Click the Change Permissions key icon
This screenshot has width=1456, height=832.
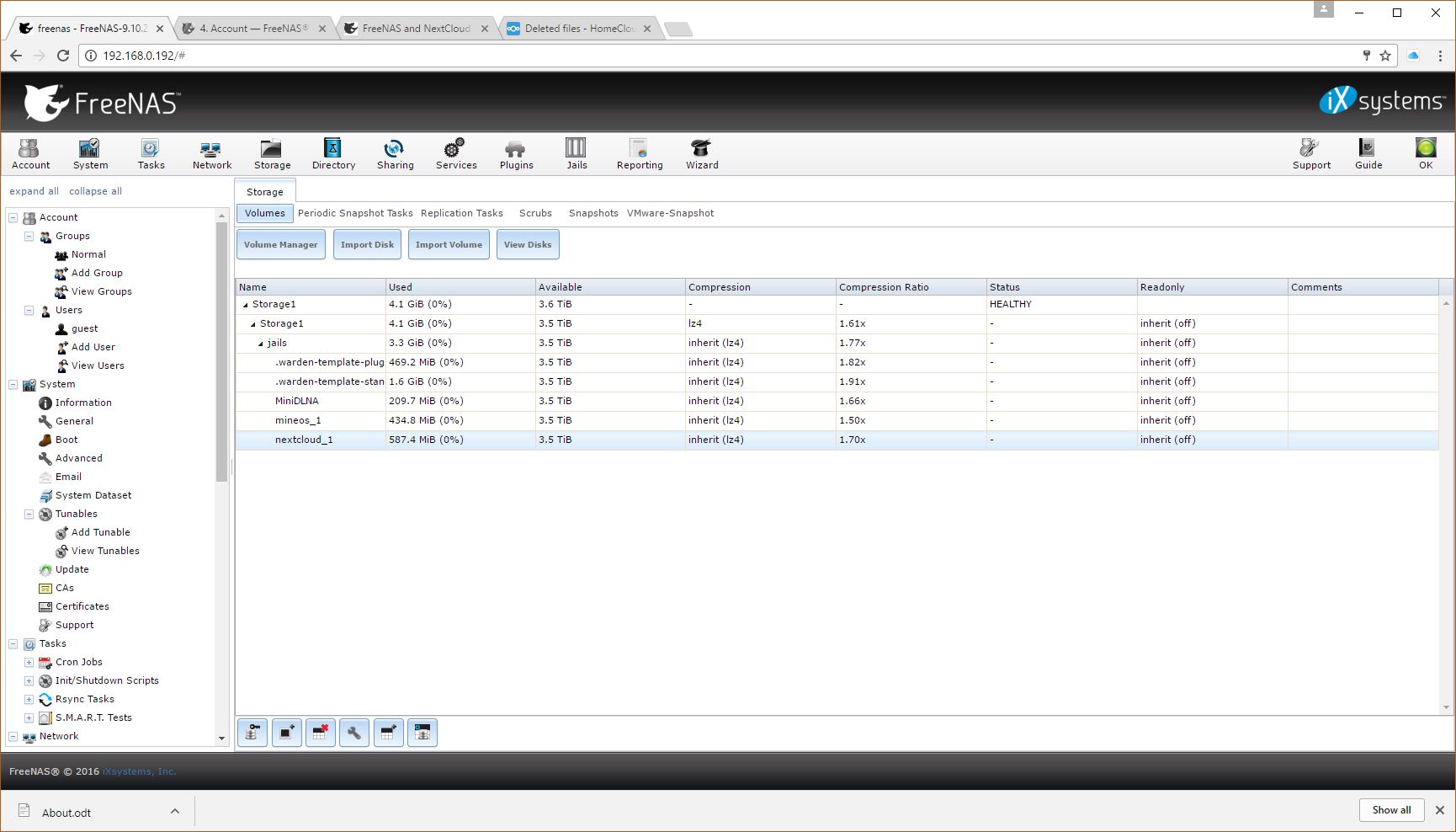coord(252,733)
